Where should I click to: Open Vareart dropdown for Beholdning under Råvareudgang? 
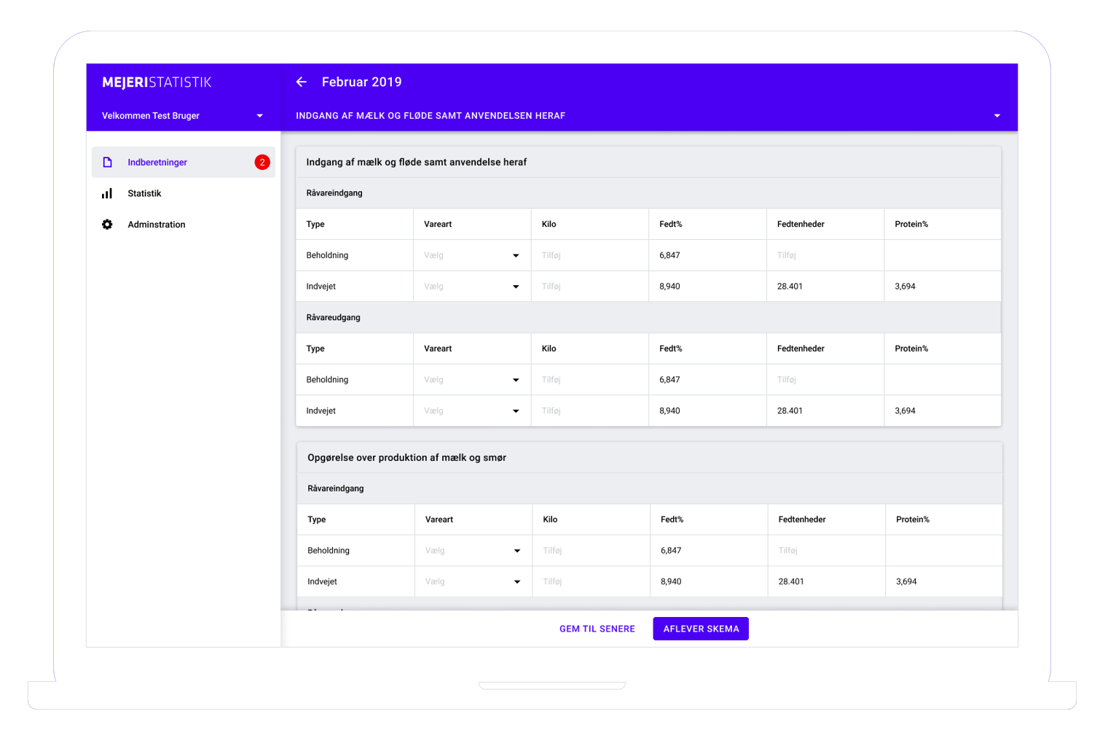[x=472, y=380]
